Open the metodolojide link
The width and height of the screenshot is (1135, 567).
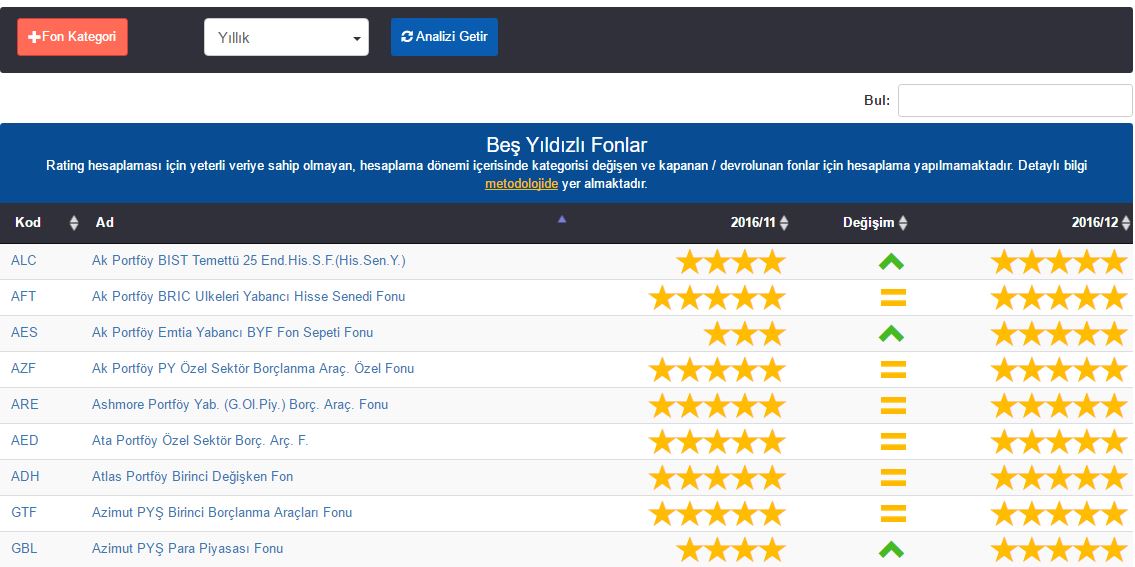coord(521,184)
